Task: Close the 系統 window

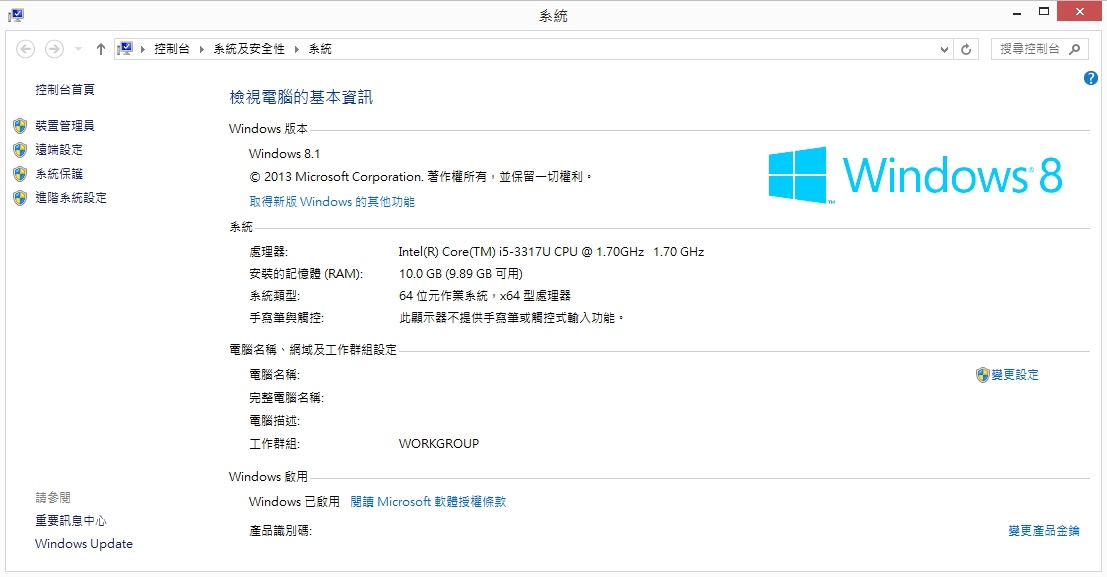Action: click(x=1079, y=12)
